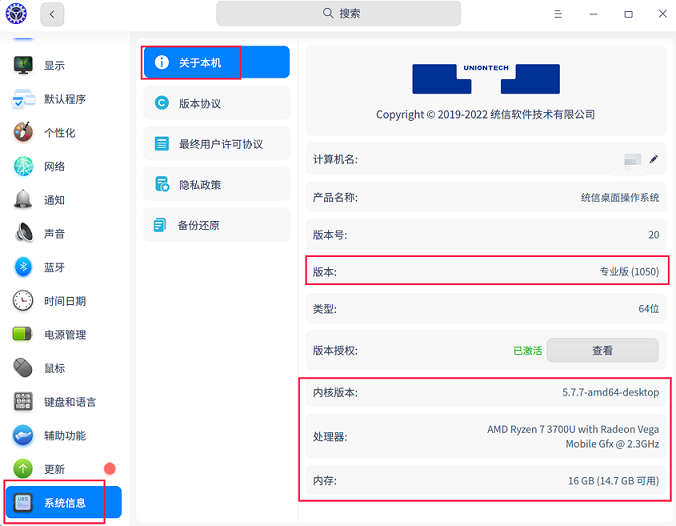Open the 蓝牙 Bluetooth icon
The height and width of the screenshot is (526, 676).
coord(23,267)
